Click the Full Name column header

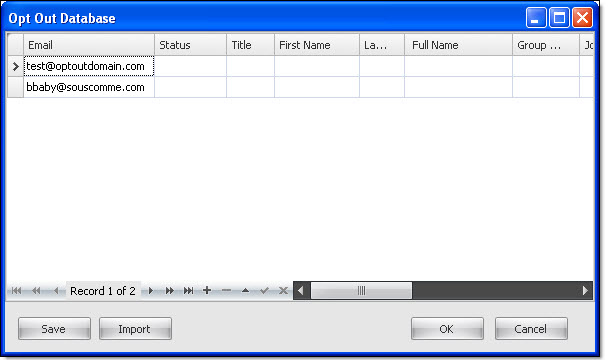tap(458, 45)
